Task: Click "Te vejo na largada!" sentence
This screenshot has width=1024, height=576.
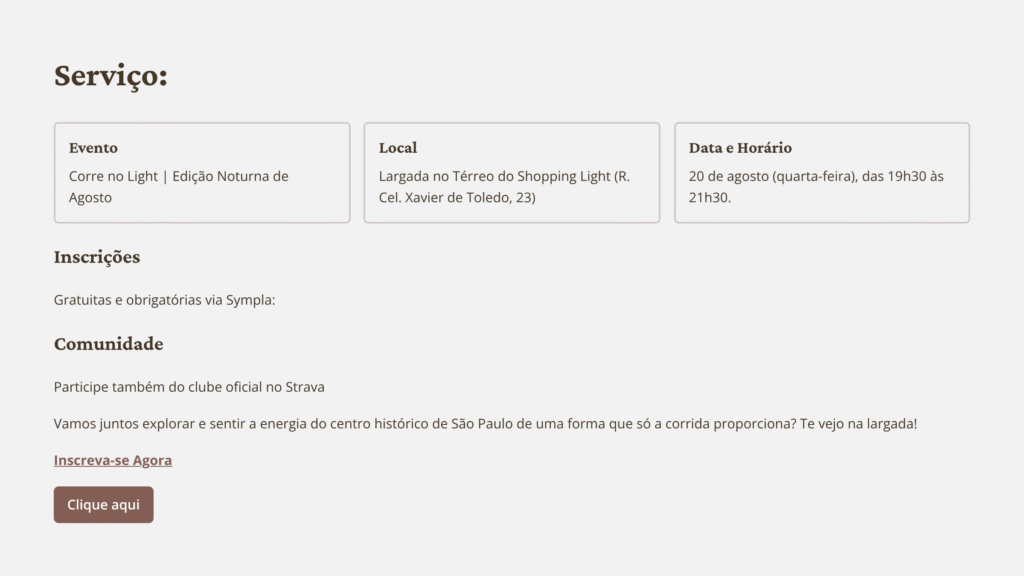Action: tap(858, 424)
